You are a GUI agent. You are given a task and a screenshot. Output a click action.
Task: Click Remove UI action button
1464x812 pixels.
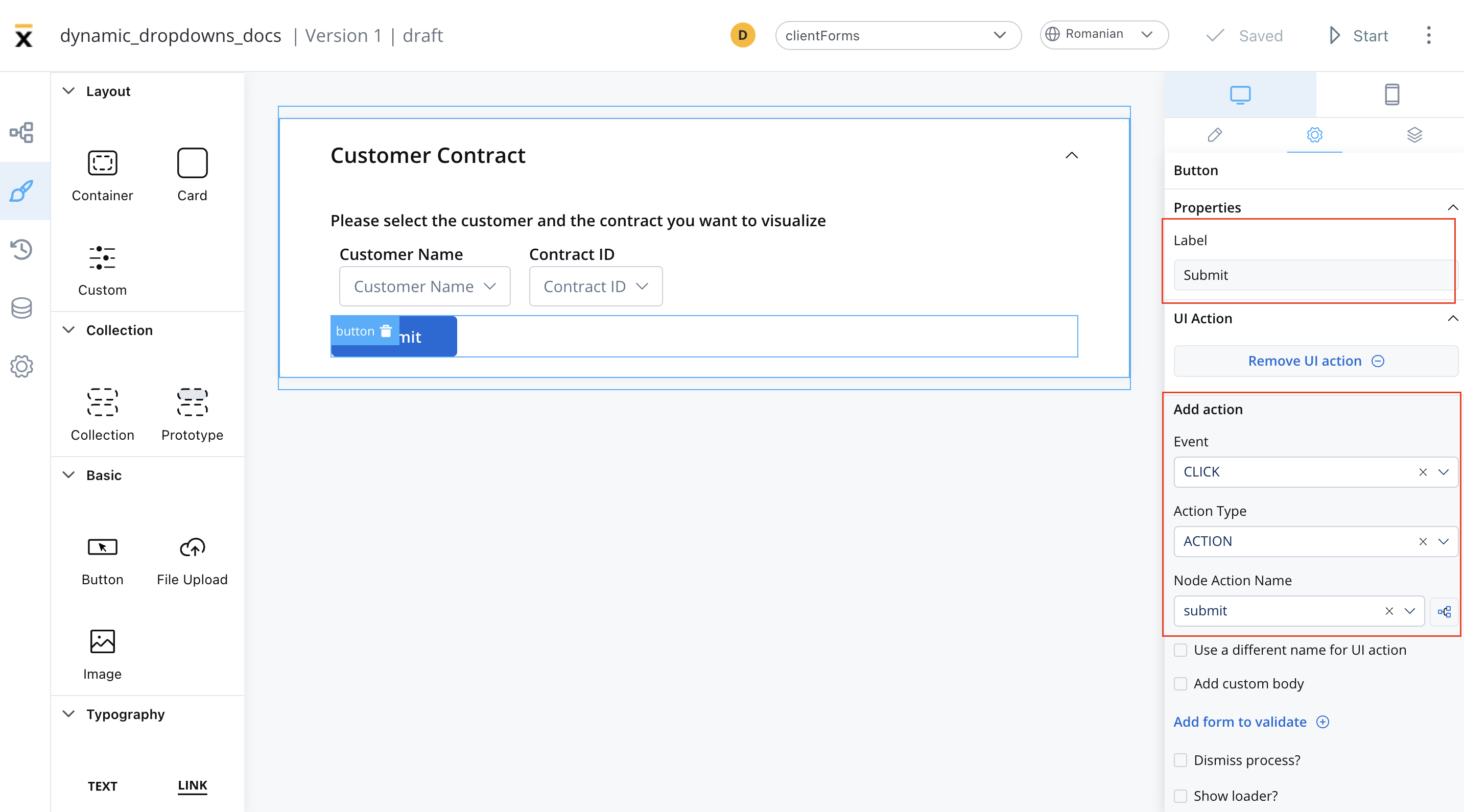pos(1316,361)
